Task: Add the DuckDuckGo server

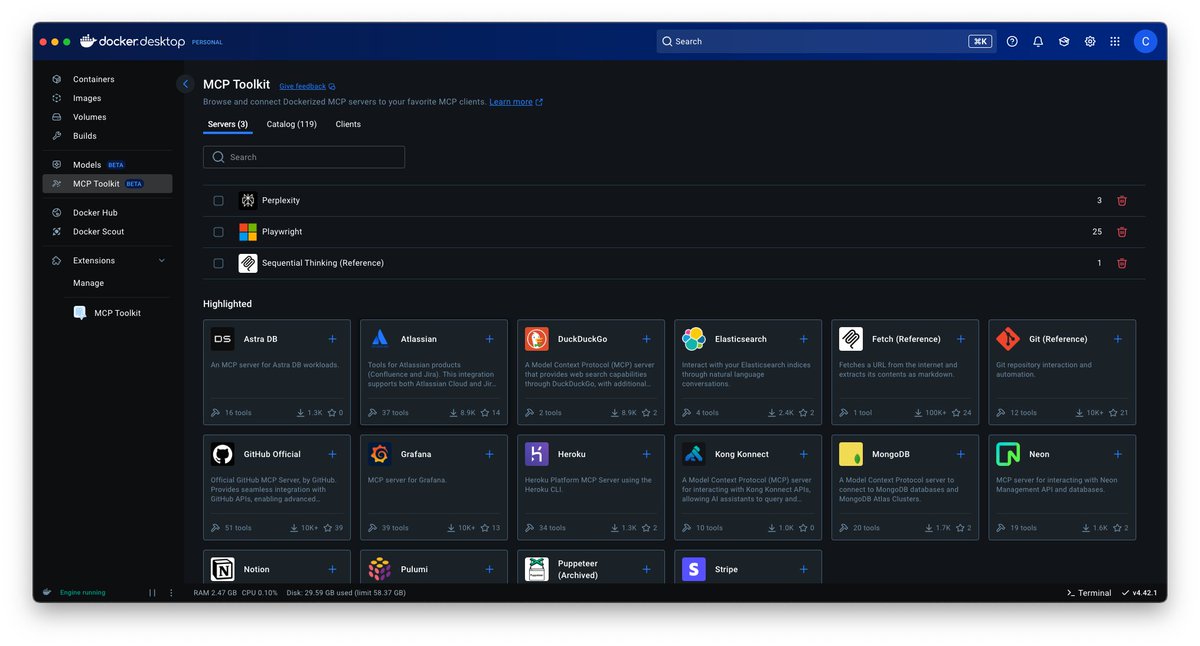Action: [x=647, y=339]
